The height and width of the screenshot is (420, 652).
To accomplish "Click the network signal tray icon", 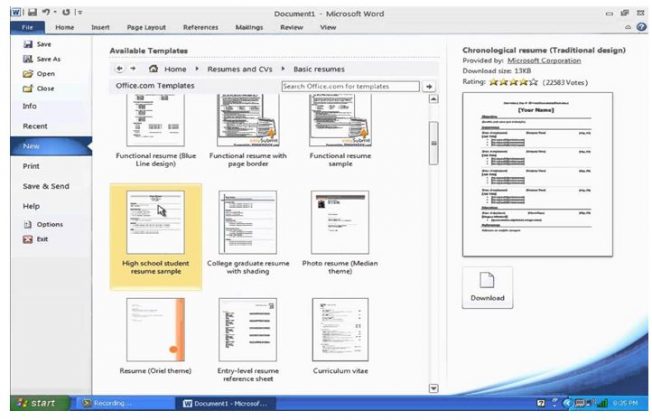I will tap(602, 403).
